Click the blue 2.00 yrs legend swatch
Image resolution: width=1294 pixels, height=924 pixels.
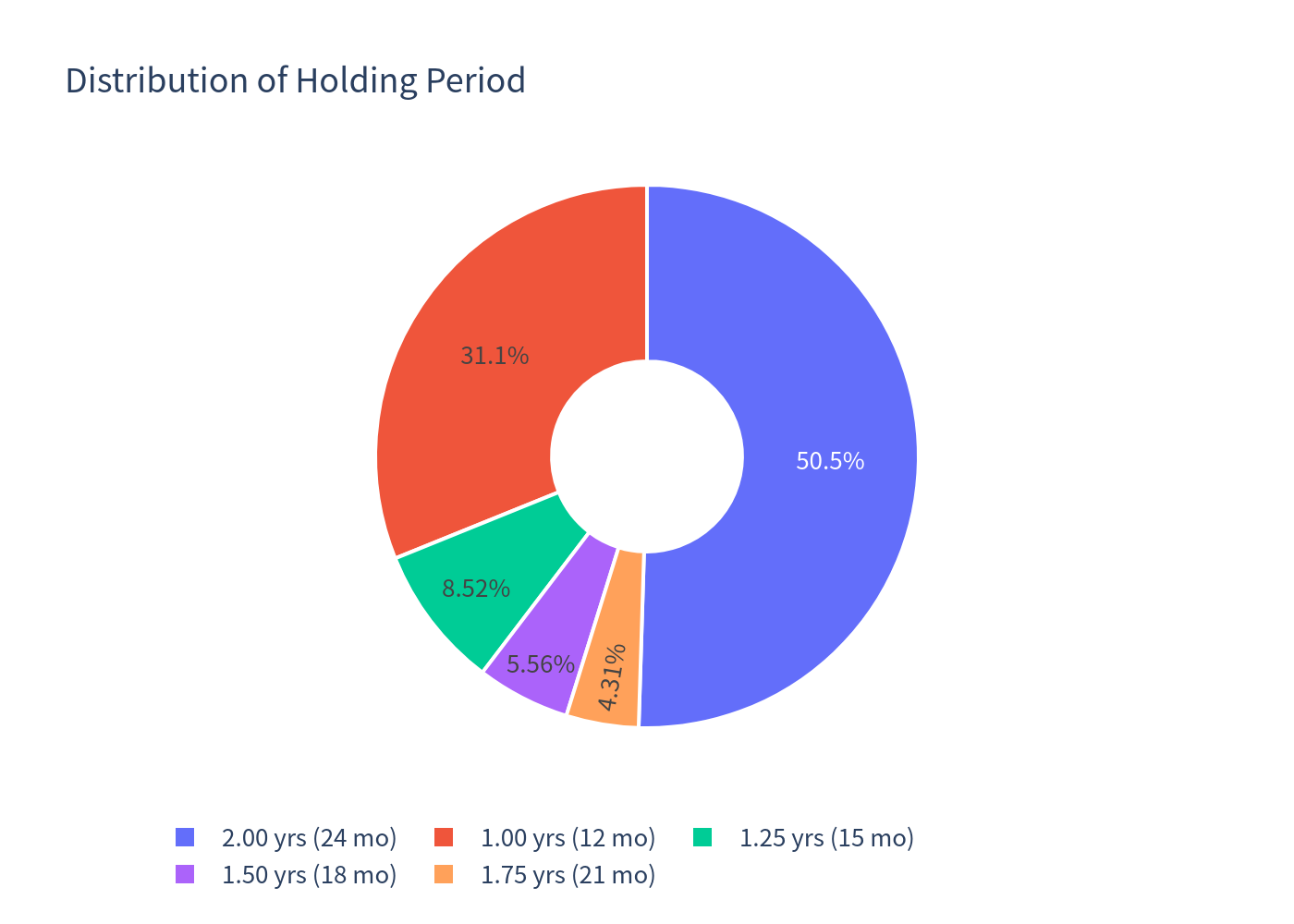[x=185, y=837]
